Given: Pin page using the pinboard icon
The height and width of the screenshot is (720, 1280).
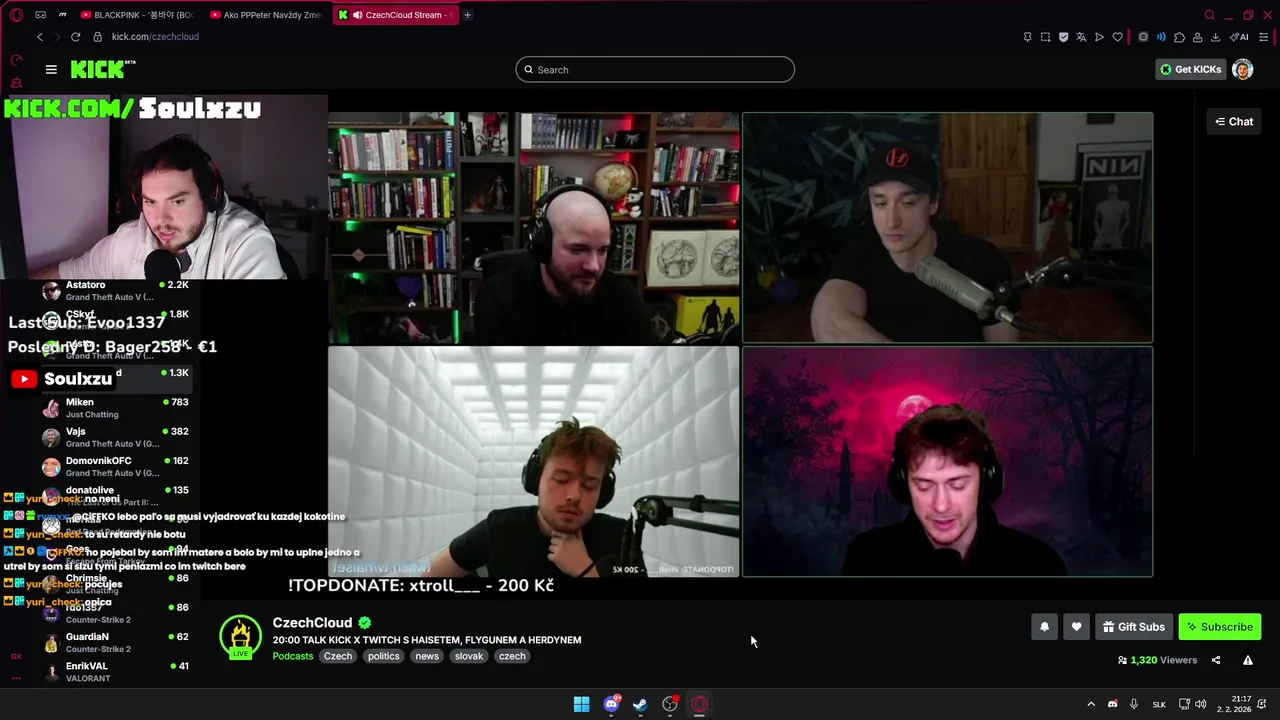Looking at the screenshot, I should pyautogui.click(x=1027, y=37).
